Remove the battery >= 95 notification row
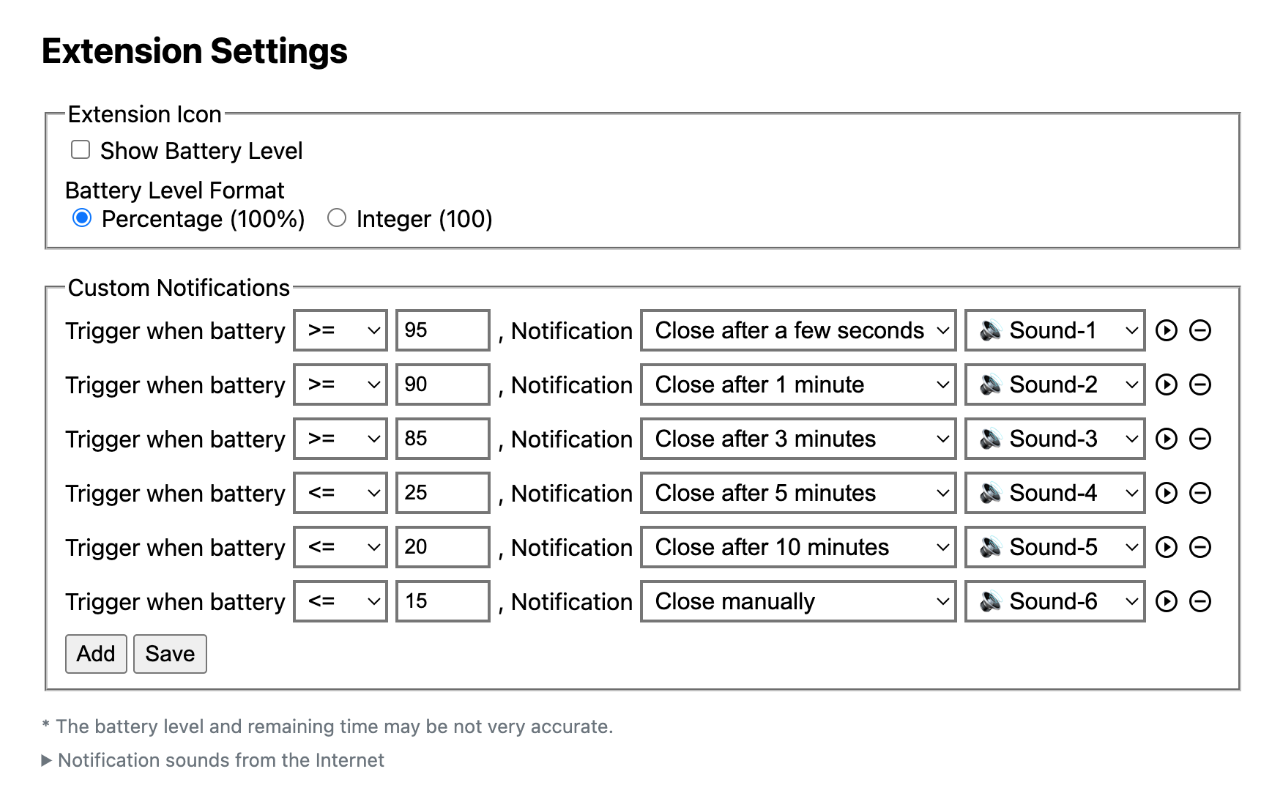Viewport: 1280px width, 800px height. click(1200, 331)
